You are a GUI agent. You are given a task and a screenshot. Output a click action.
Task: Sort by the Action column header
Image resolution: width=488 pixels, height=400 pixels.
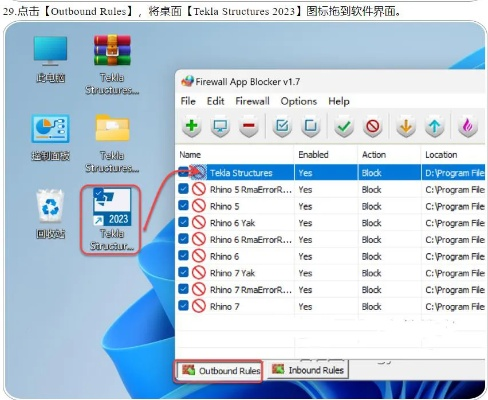coord(389,155)
